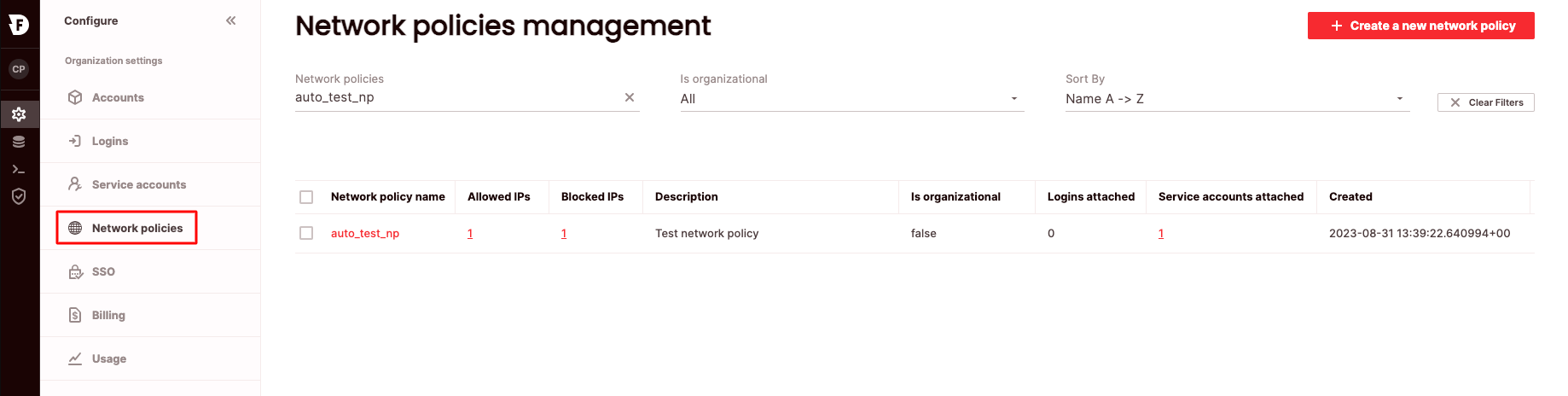Image resolution: width=1568 pixels, height=396 pixels.
Task: View the attached service accounts count link
Action: (1161, 233)
